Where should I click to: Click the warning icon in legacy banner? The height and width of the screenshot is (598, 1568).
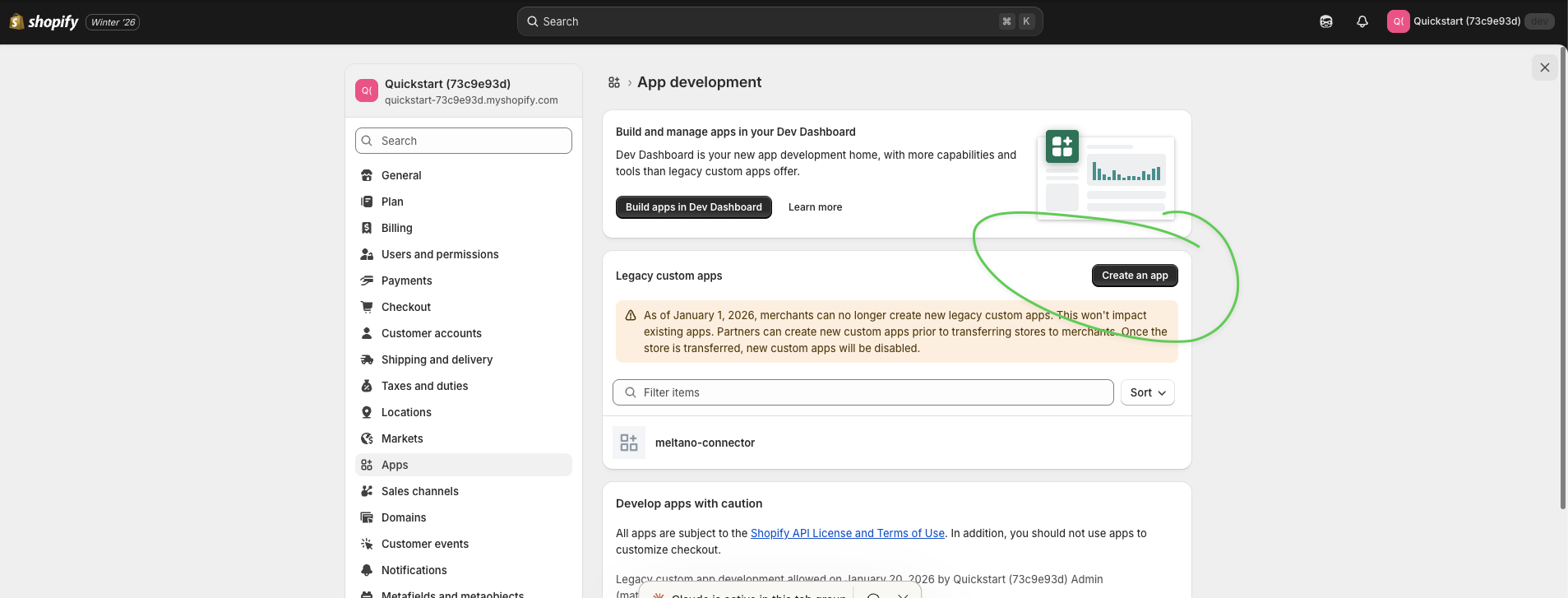(631, 315)
